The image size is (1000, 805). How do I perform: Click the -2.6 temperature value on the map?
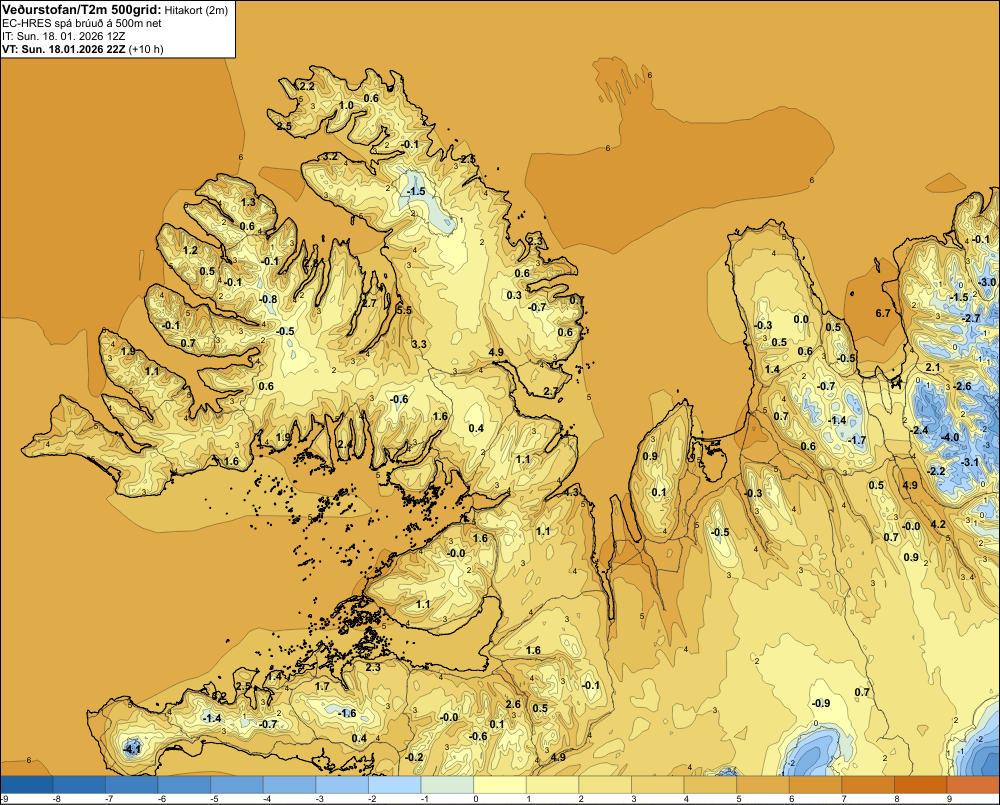click(x=962, y=386)
